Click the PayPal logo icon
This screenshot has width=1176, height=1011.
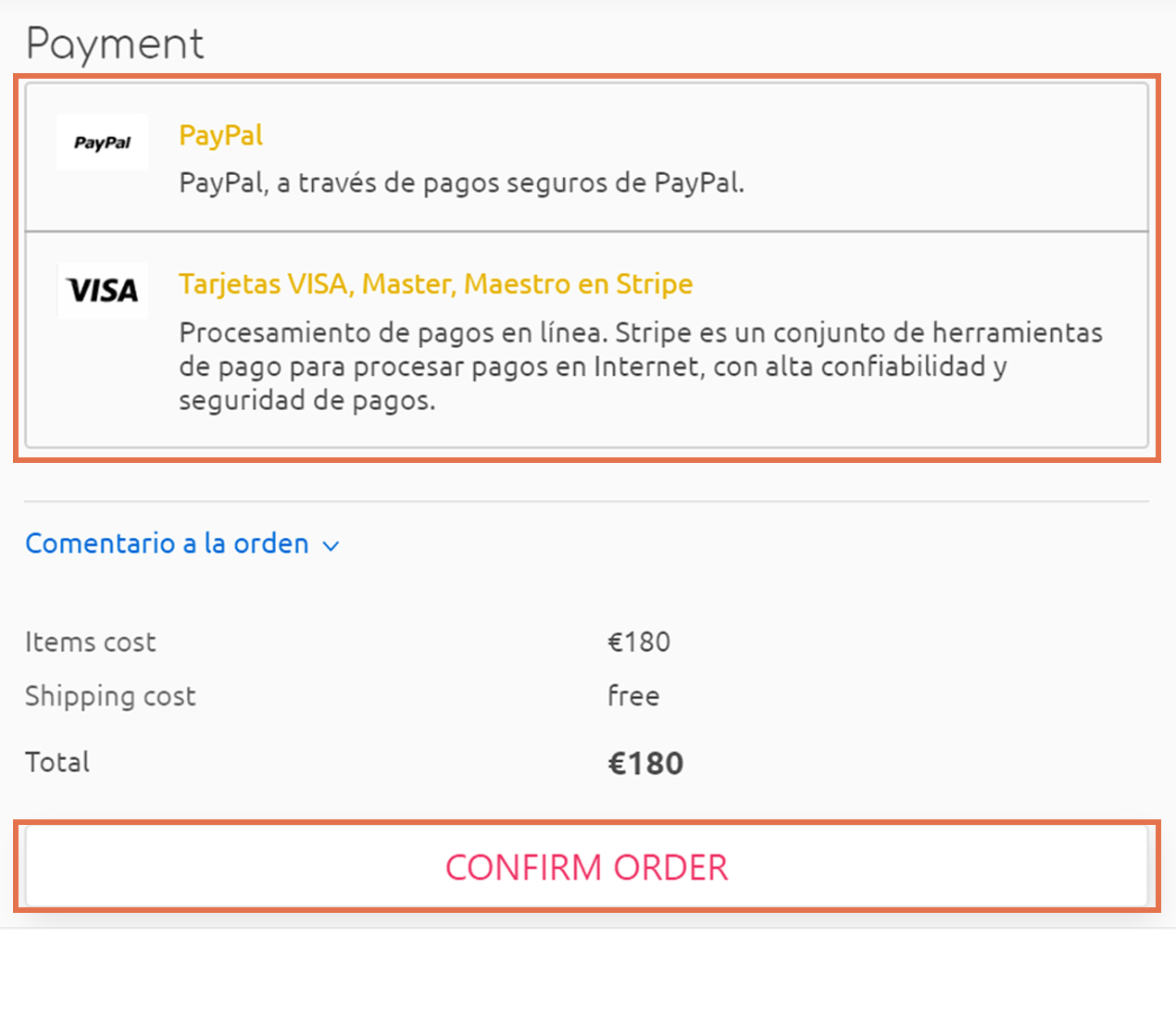point(102,143)
